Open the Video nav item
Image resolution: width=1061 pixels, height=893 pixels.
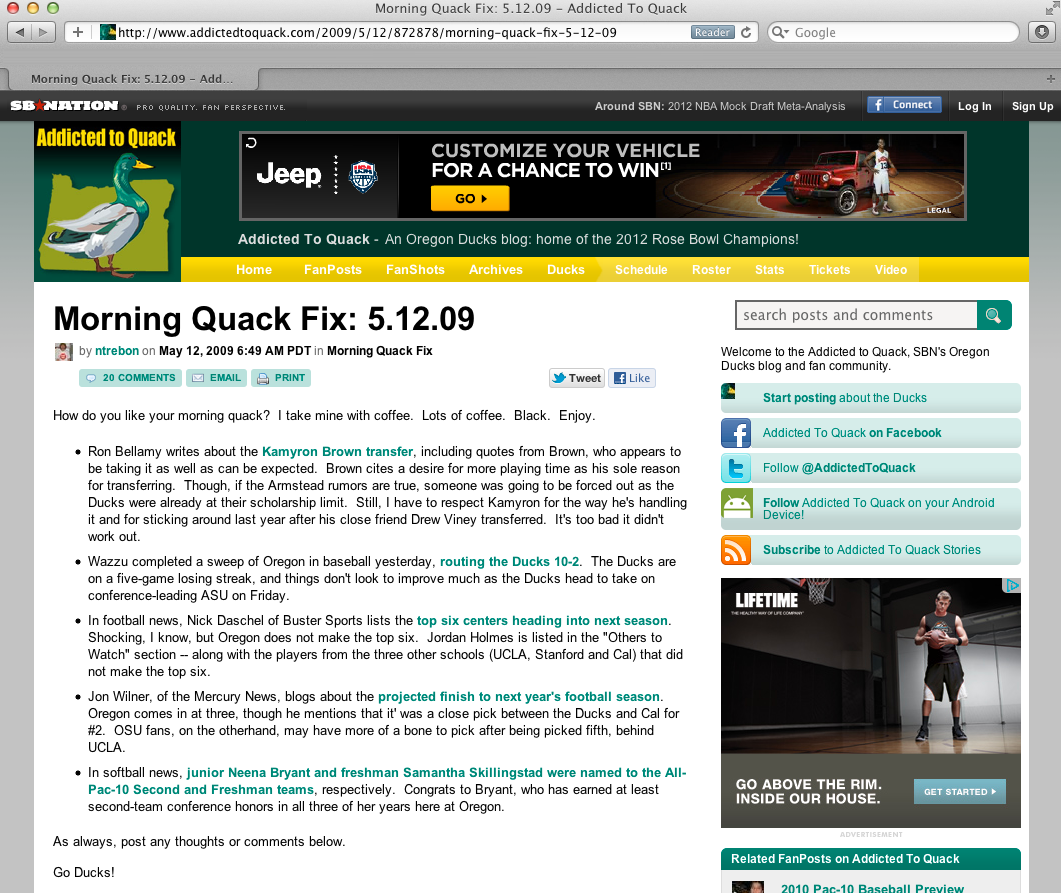[x=890, y=269]
